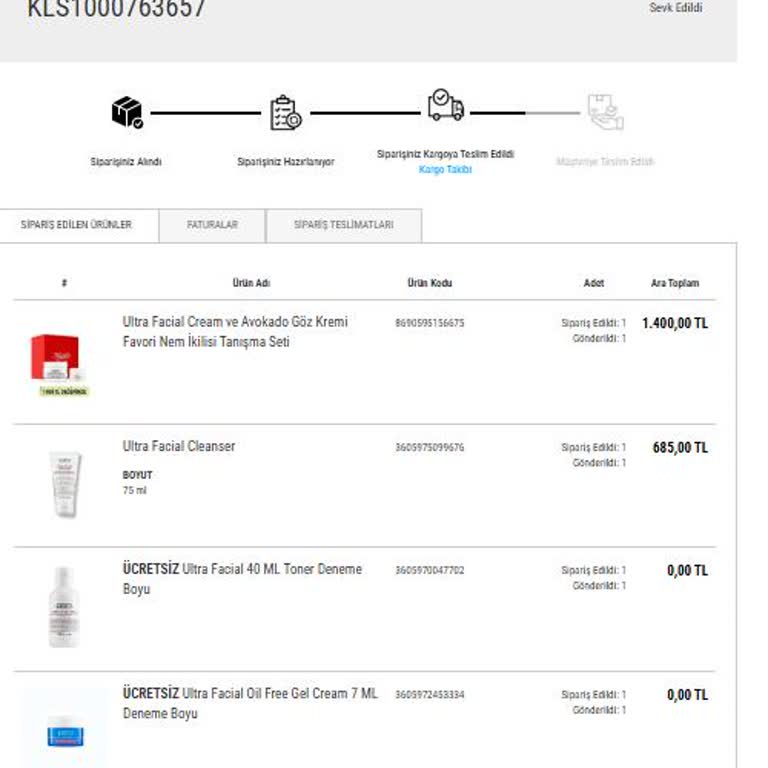This screenshot has width=768, height=768.
Task: Click the order received box icon
Action: point(127,113)
